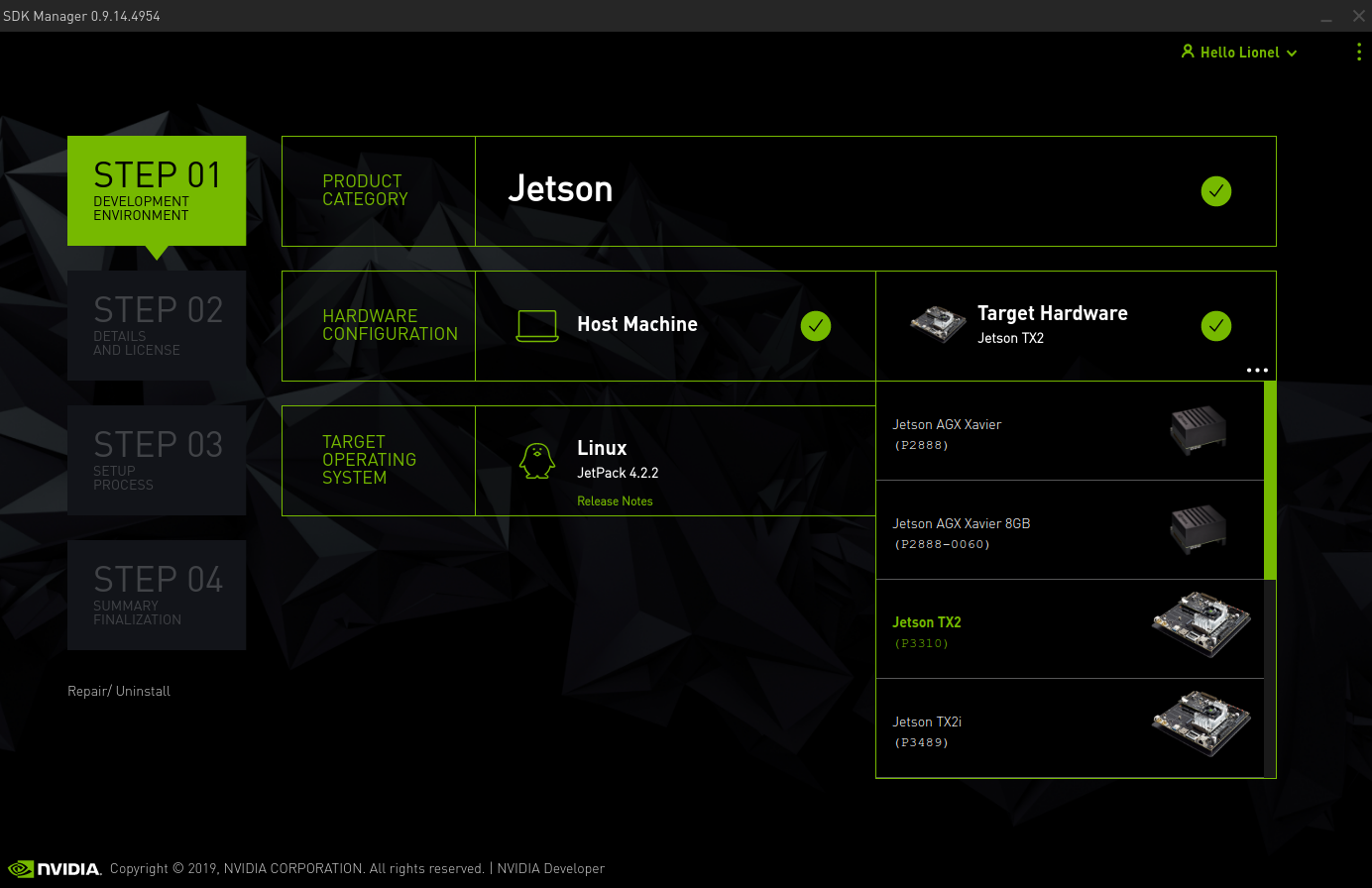Image resolution: width=1372 pixels, height=888 pixels.
Task: Click the hardware list green scrollbar
Action: [1270, 481]
